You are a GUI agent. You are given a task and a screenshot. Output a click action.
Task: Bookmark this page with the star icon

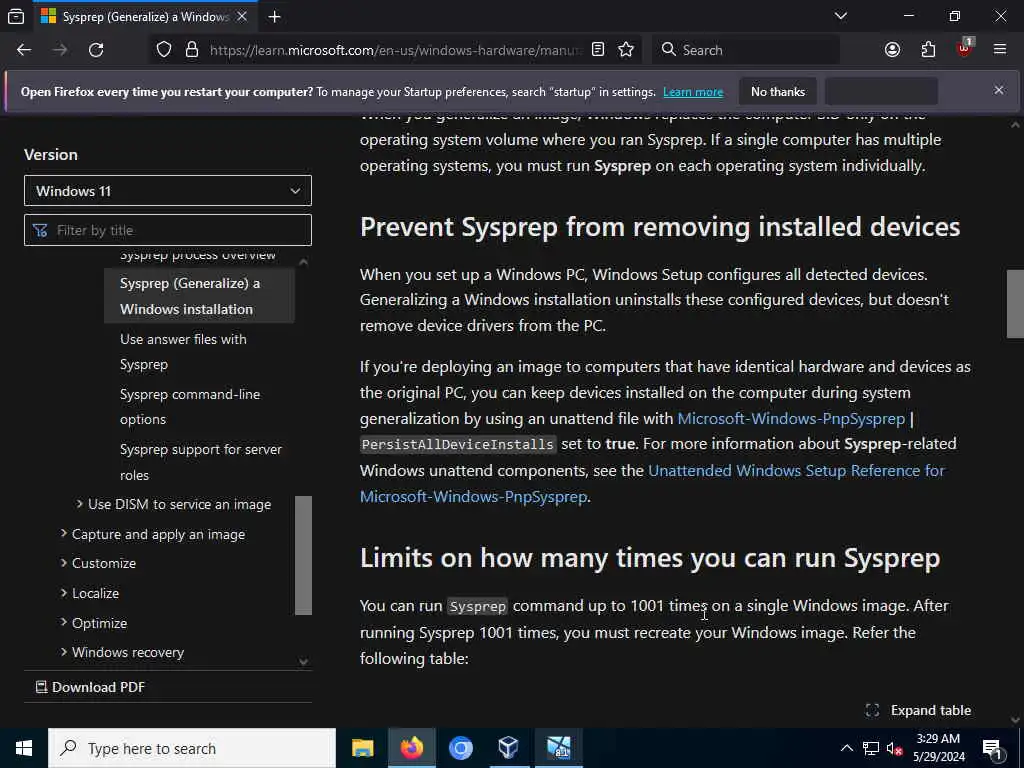click(x=626, y=50)
